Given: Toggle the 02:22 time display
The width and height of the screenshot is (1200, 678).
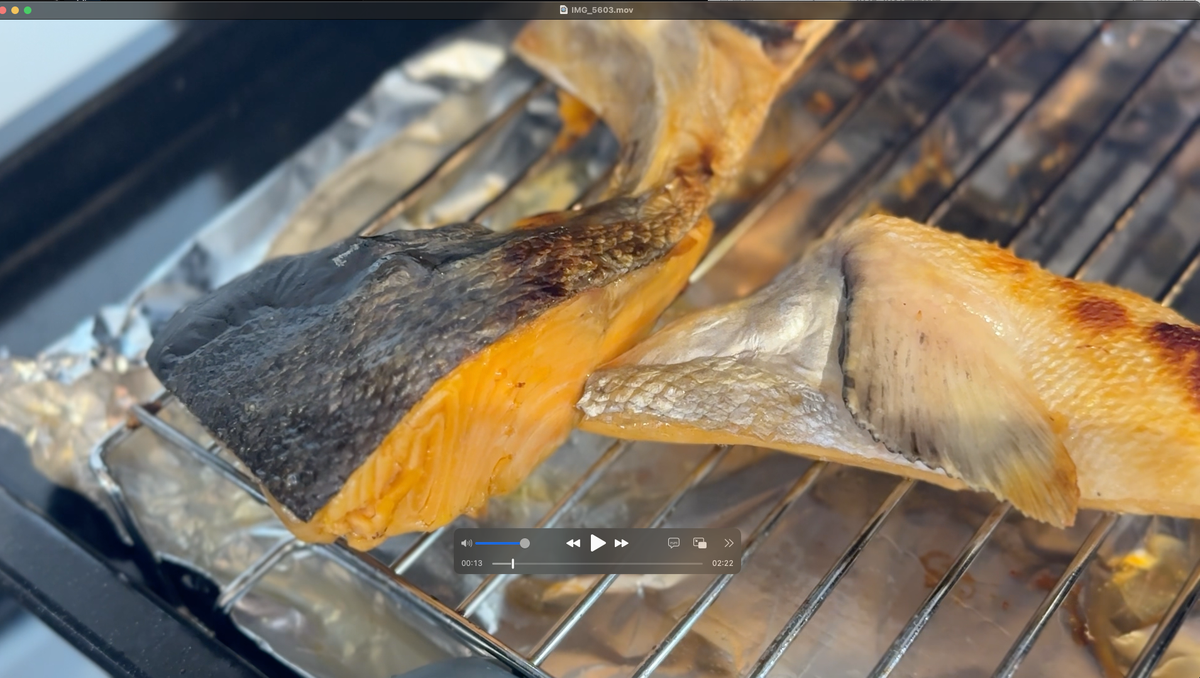Looking at the screenshot, I should click(722, 564).
